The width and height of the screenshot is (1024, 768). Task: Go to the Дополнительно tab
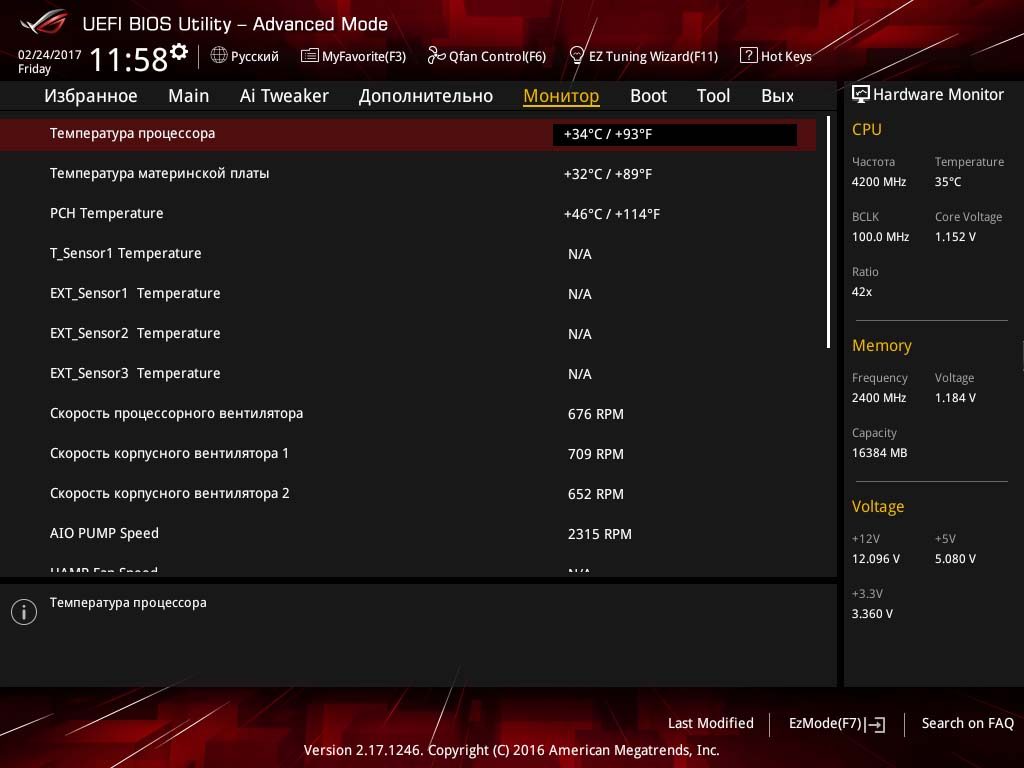pos(426,96)
